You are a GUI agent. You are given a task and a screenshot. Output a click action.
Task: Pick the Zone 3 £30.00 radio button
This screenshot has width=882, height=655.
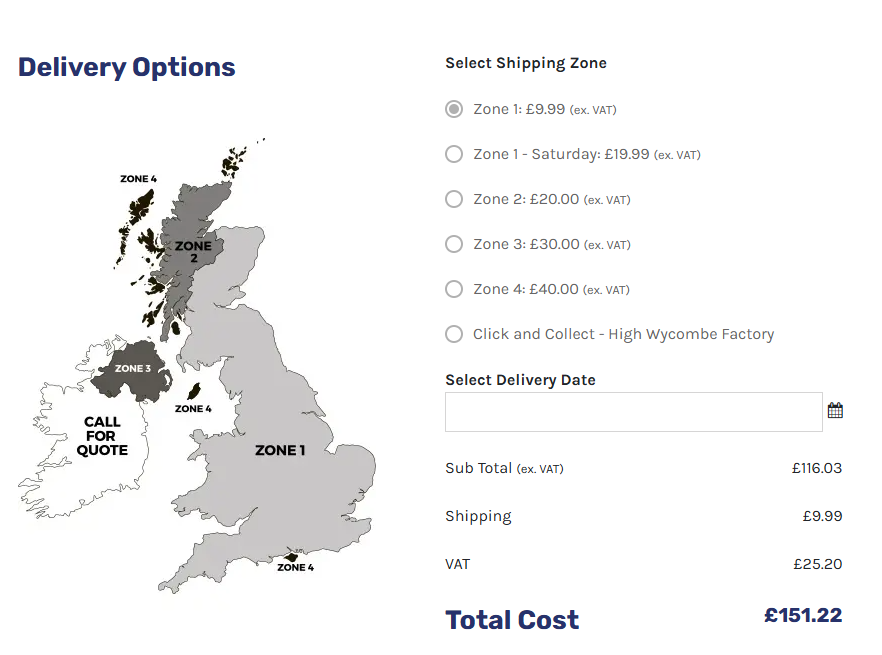tap(454, 244)
